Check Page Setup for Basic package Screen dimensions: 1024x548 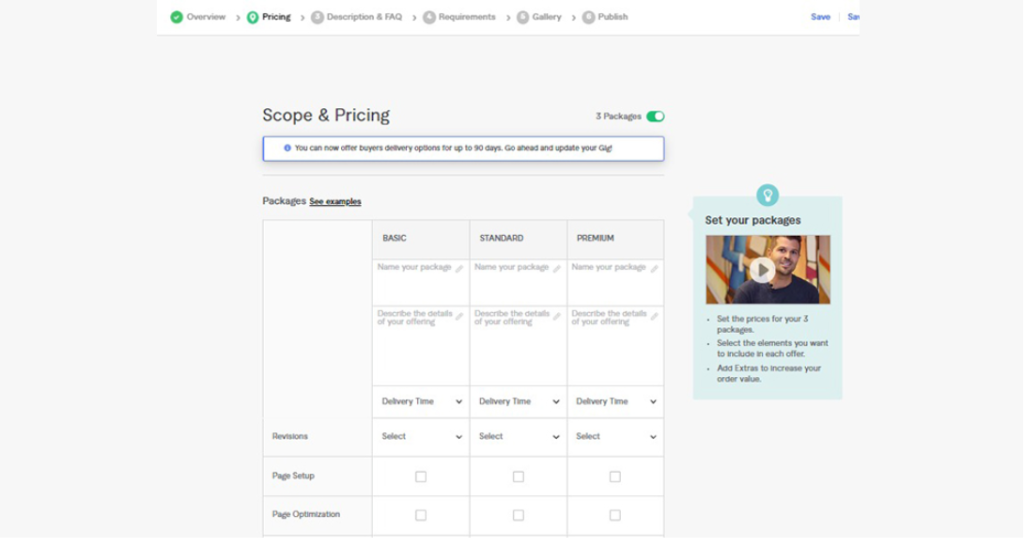(420, 477)
